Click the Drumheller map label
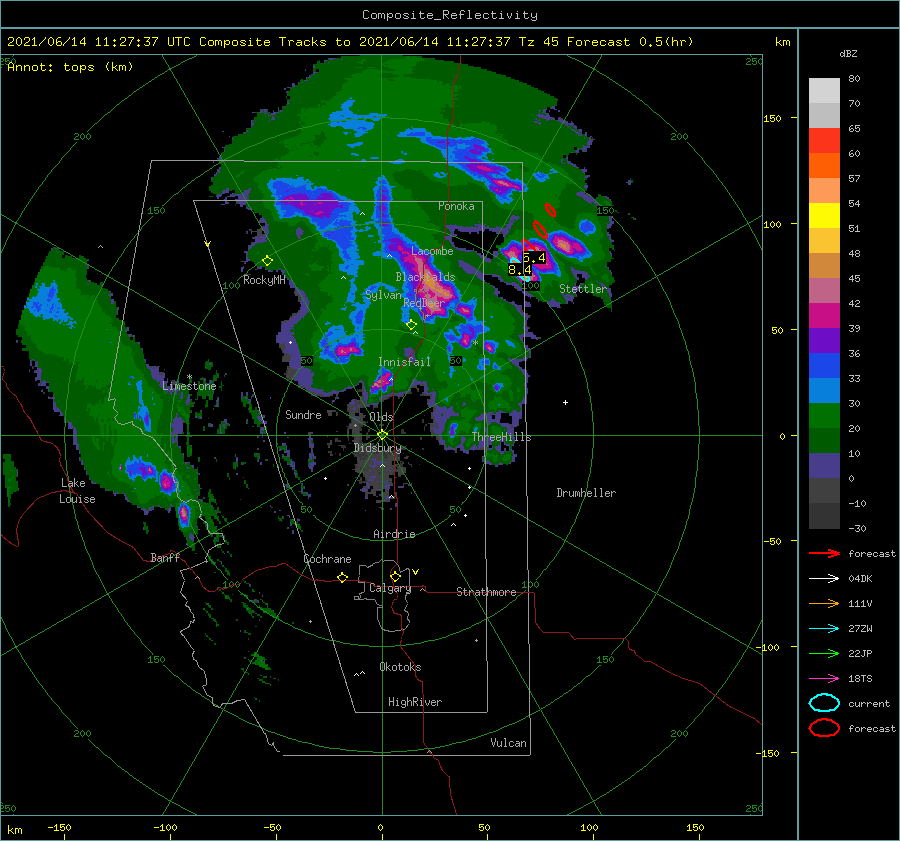Screen dimensions: 900x841 pyautogui.click(x=586, y=493)
